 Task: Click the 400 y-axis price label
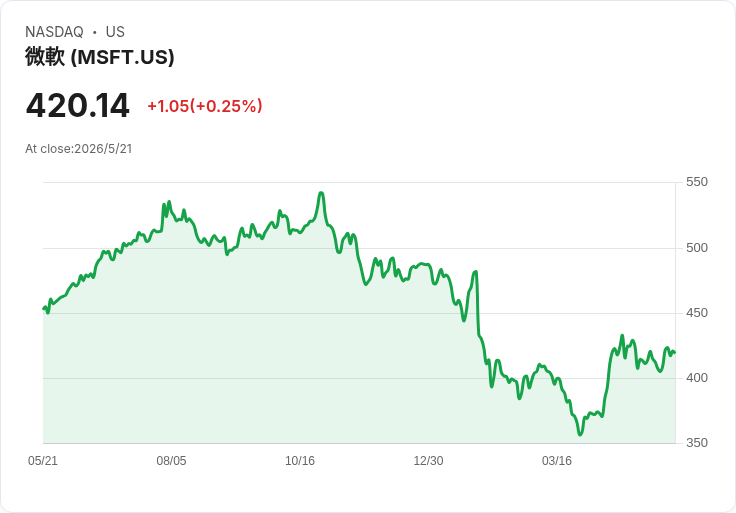point(697,378)
